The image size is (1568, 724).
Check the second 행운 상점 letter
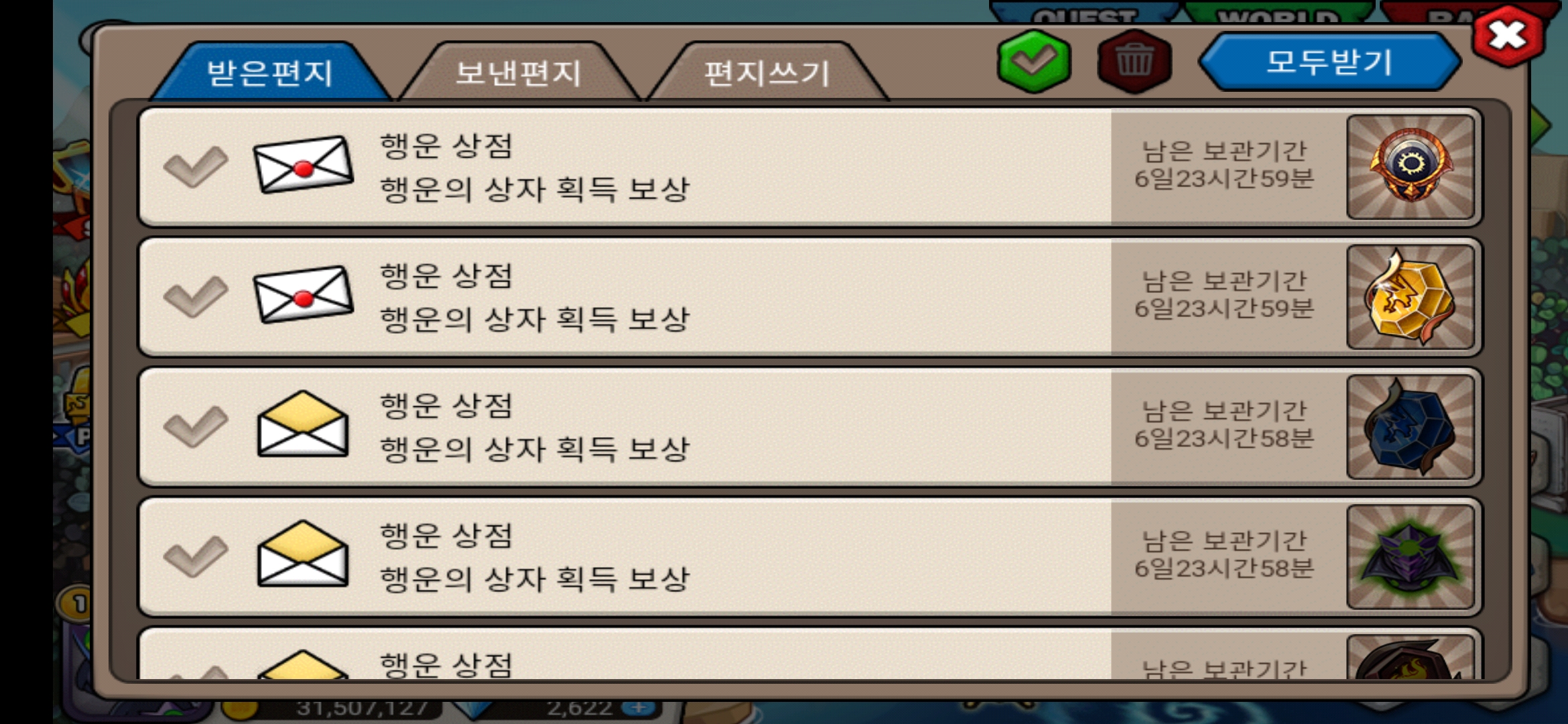[x=196, y=296]
